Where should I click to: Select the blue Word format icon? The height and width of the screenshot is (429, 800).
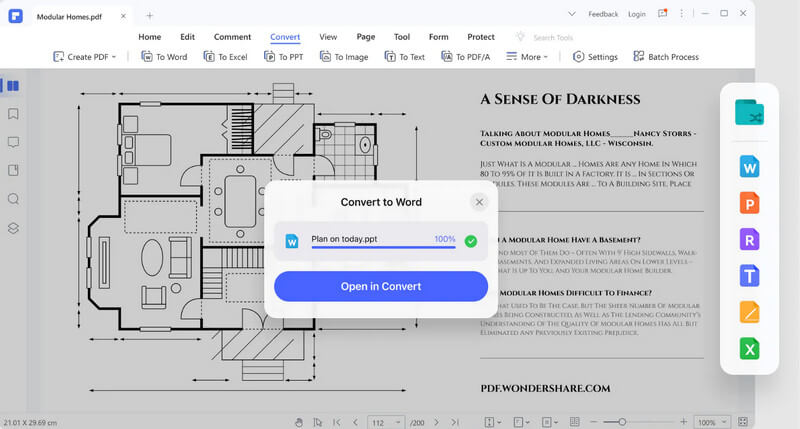click(x=749, y=167)
